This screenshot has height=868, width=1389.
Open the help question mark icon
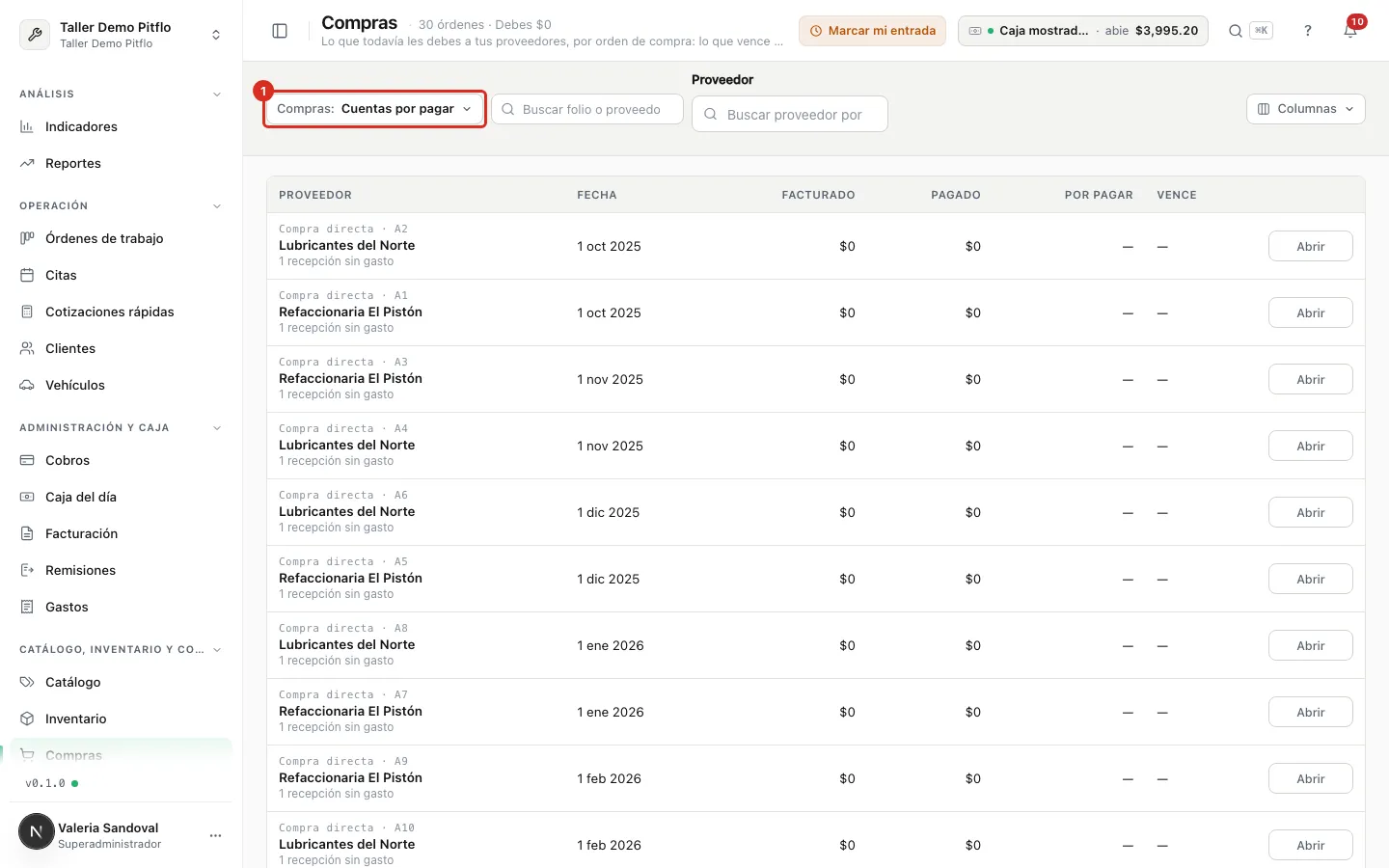tap(1308, 31)
